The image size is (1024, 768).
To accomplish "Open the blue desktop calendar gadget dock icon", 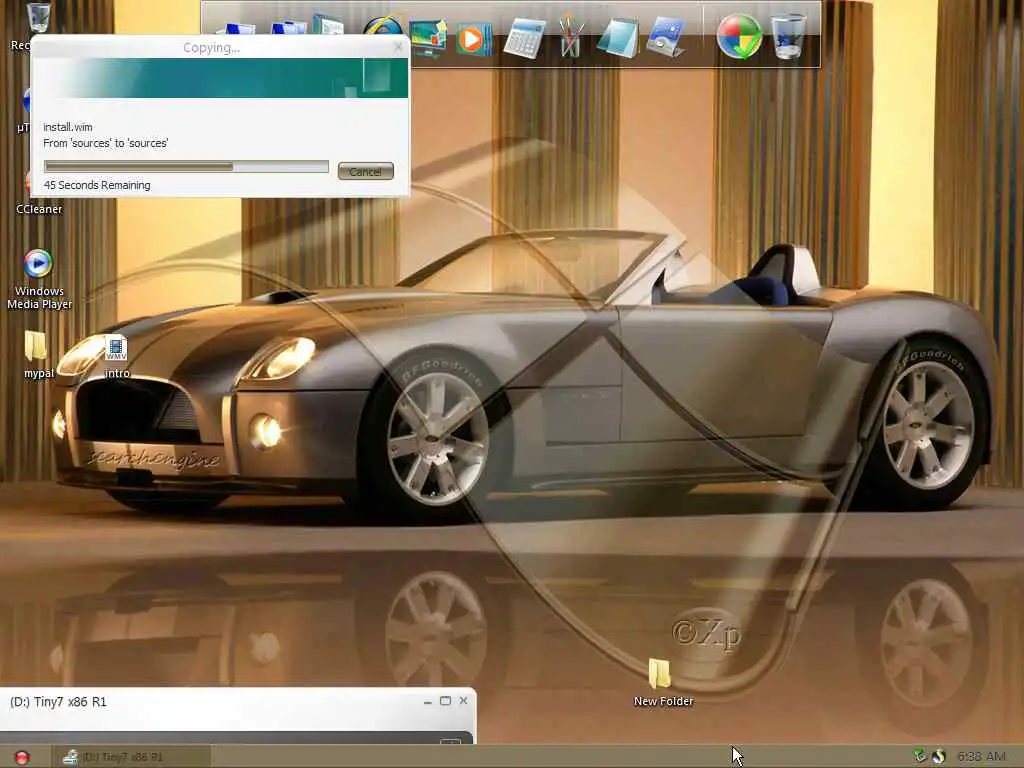I will (665, 38).
